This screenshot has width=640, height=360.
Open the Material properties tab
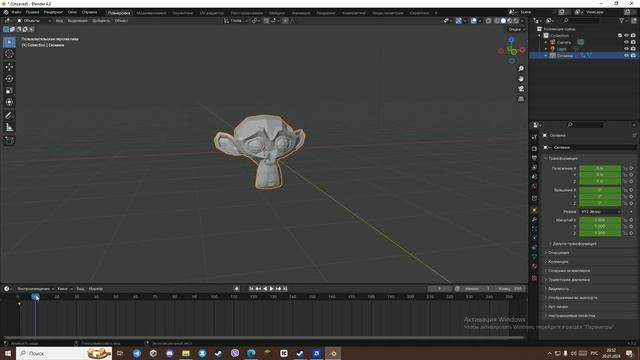pos(534,266)
